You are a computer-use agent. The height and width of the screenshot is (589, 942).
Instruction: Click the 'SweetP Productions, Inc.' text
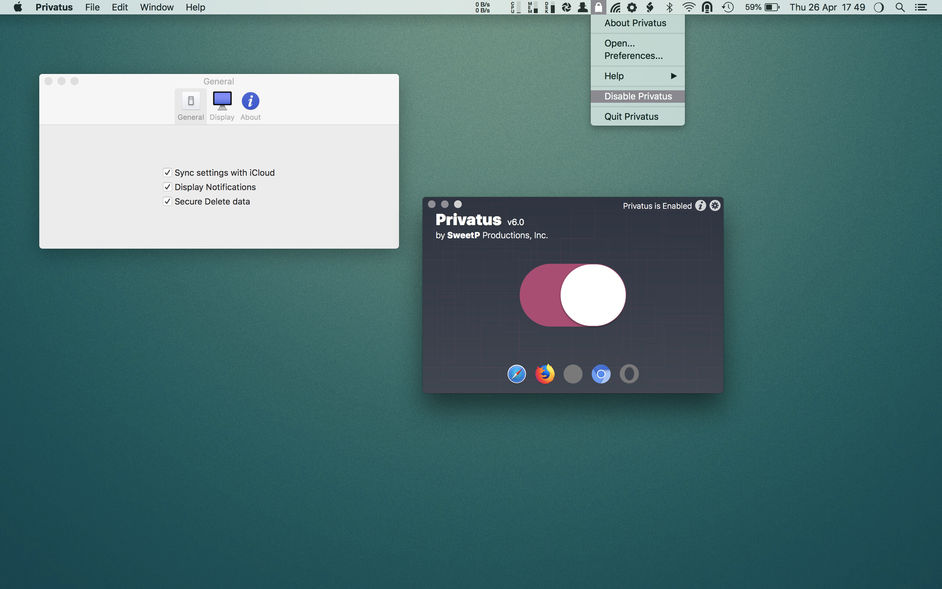coord(497,235)
